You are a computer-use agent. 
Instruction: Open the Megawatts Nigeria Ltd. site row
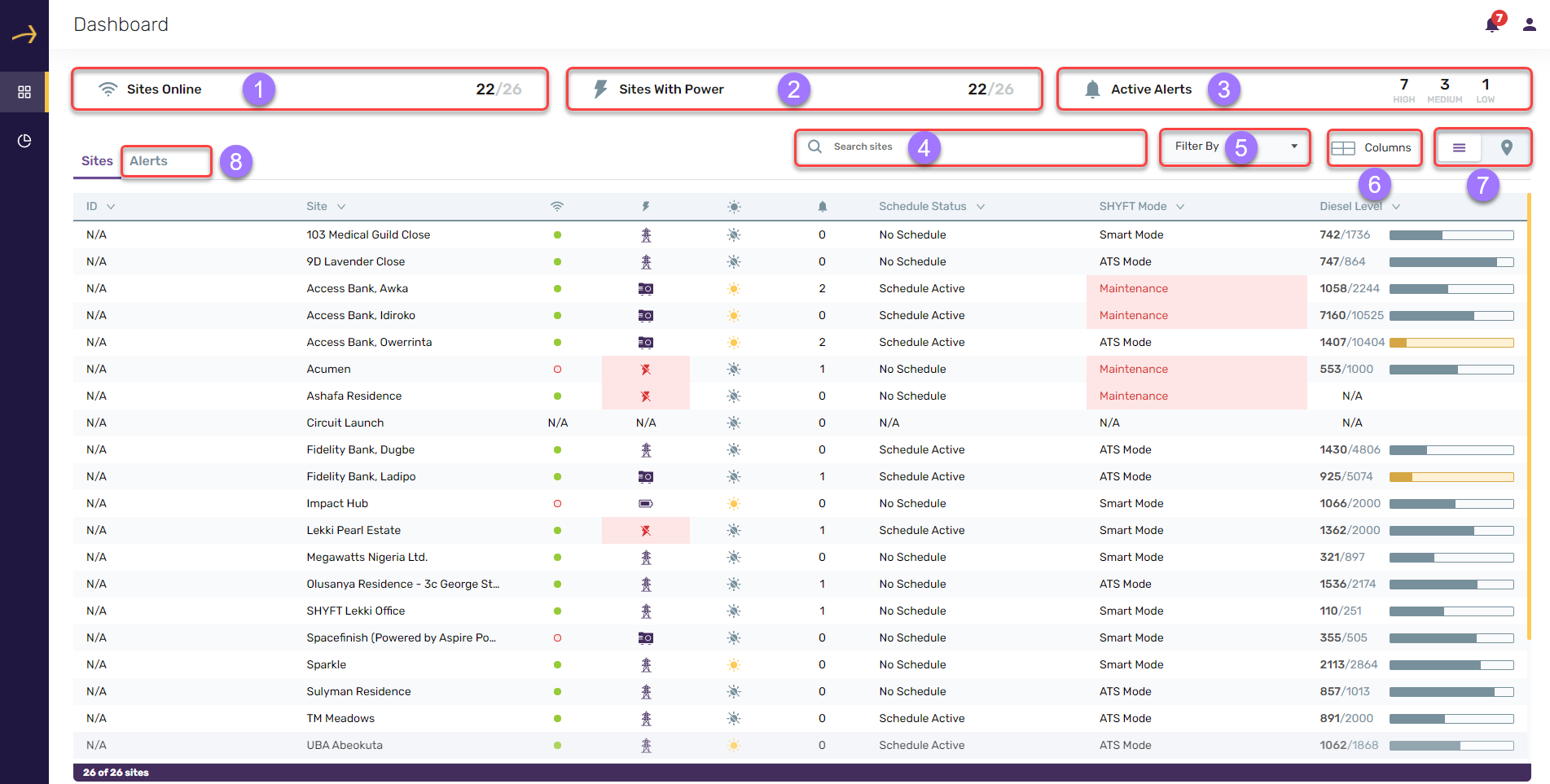pos(800,558)
